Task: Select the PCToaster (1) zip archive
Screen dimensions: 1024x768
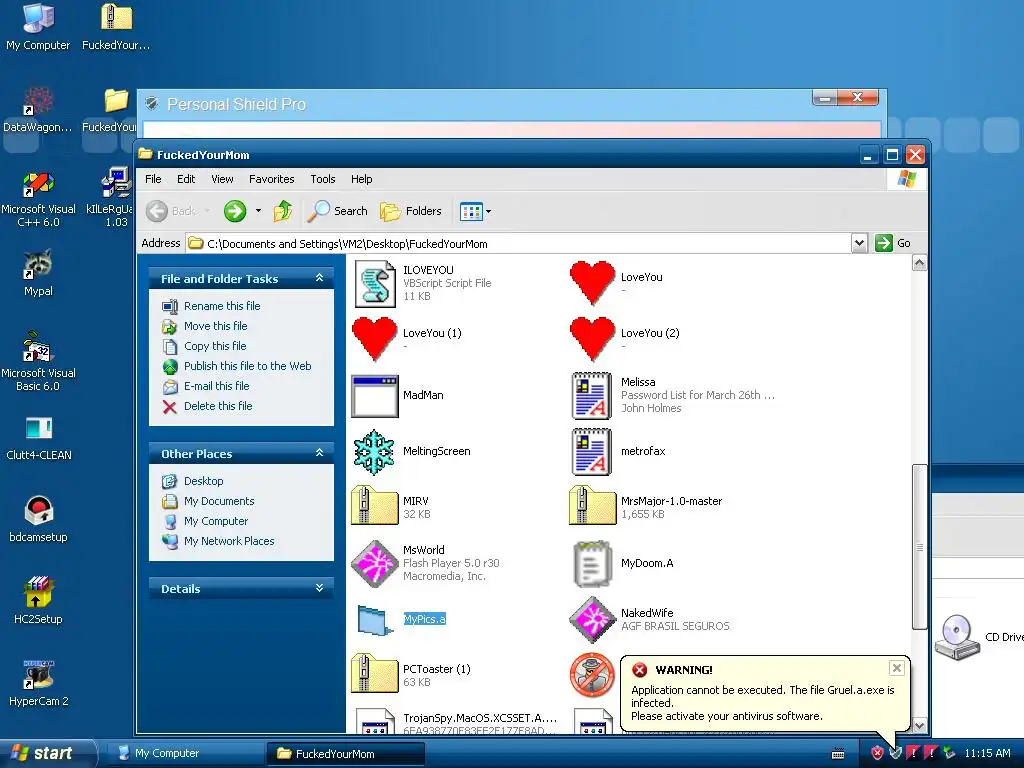Action: tap(374, 673)
